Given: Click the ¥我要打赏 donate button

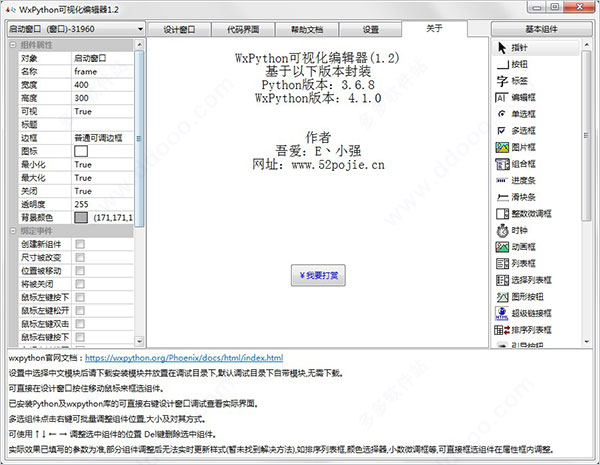Looking at the screenshot, I should tap(318, 275).
